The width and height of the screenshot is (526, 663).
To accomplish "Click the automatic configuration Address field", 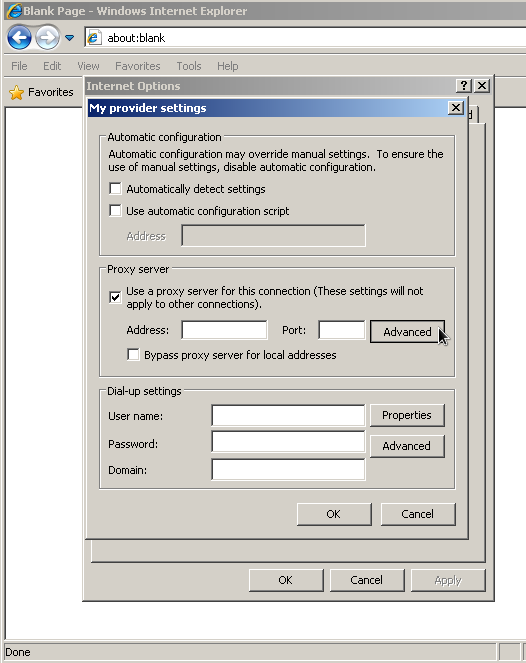I will tap(274, 236).
